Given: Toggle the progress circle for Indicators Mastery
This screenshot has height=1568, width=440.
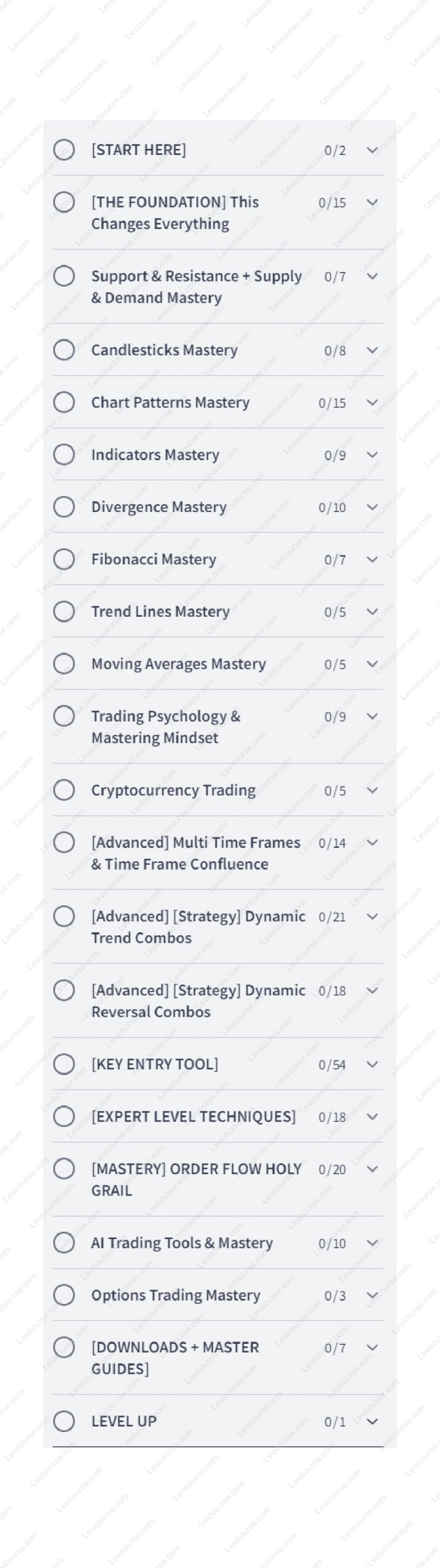Looking at the screenshot, I should (x=64, y=454).
